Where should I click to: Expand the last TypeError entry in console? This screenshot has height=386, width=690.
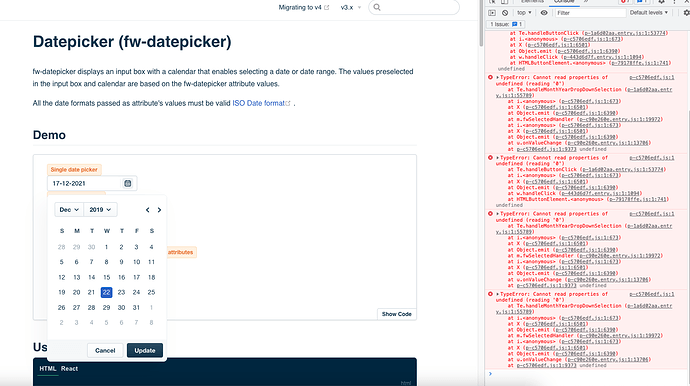(498, 294)
